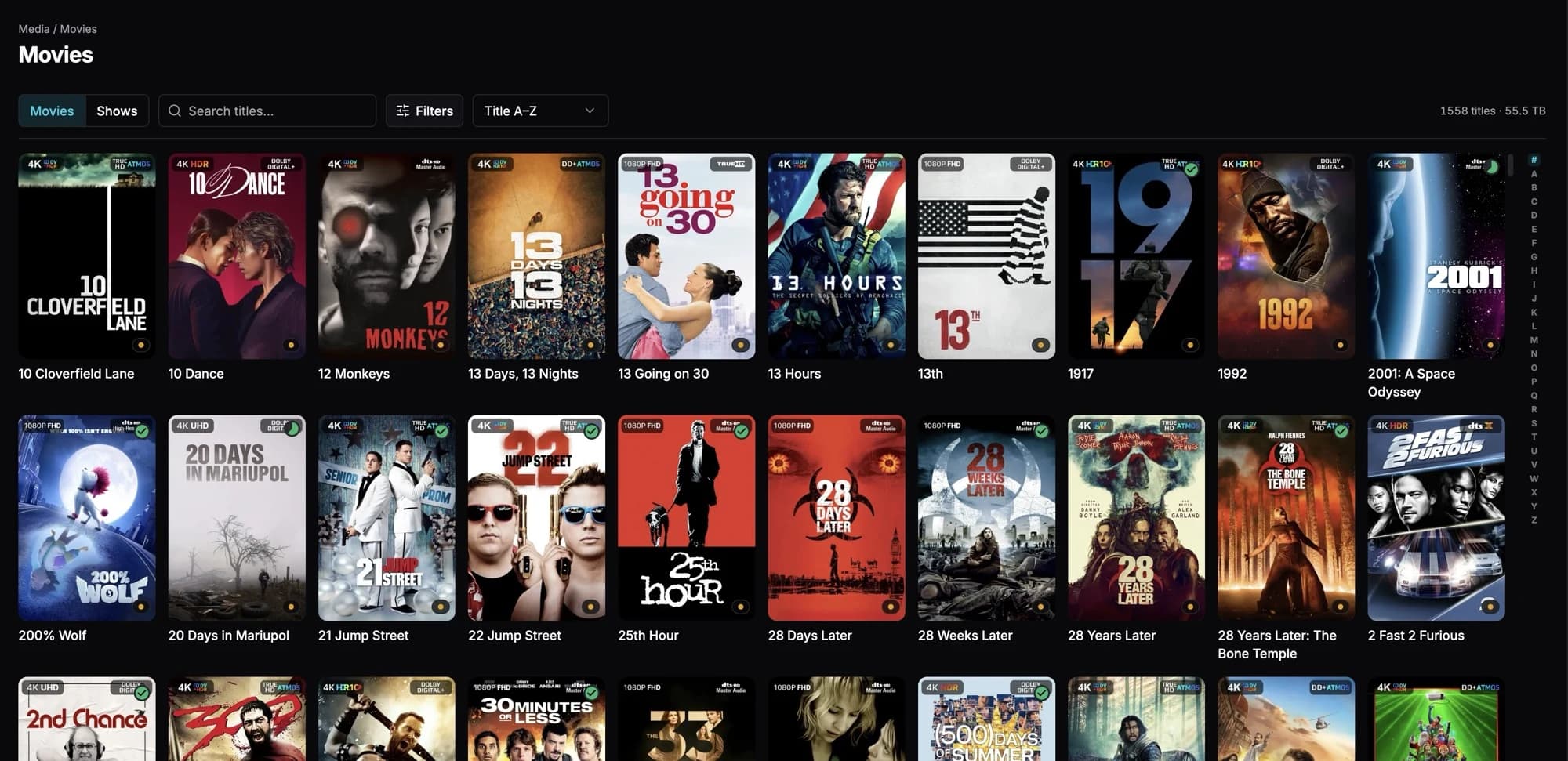Click the yellow dot badge on 1917 poster

pos(1190,345)
